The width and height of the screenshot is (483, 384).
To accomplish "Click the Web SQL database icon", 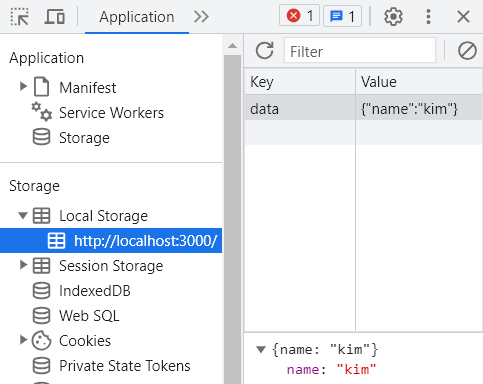I will [x=42, y=315].
